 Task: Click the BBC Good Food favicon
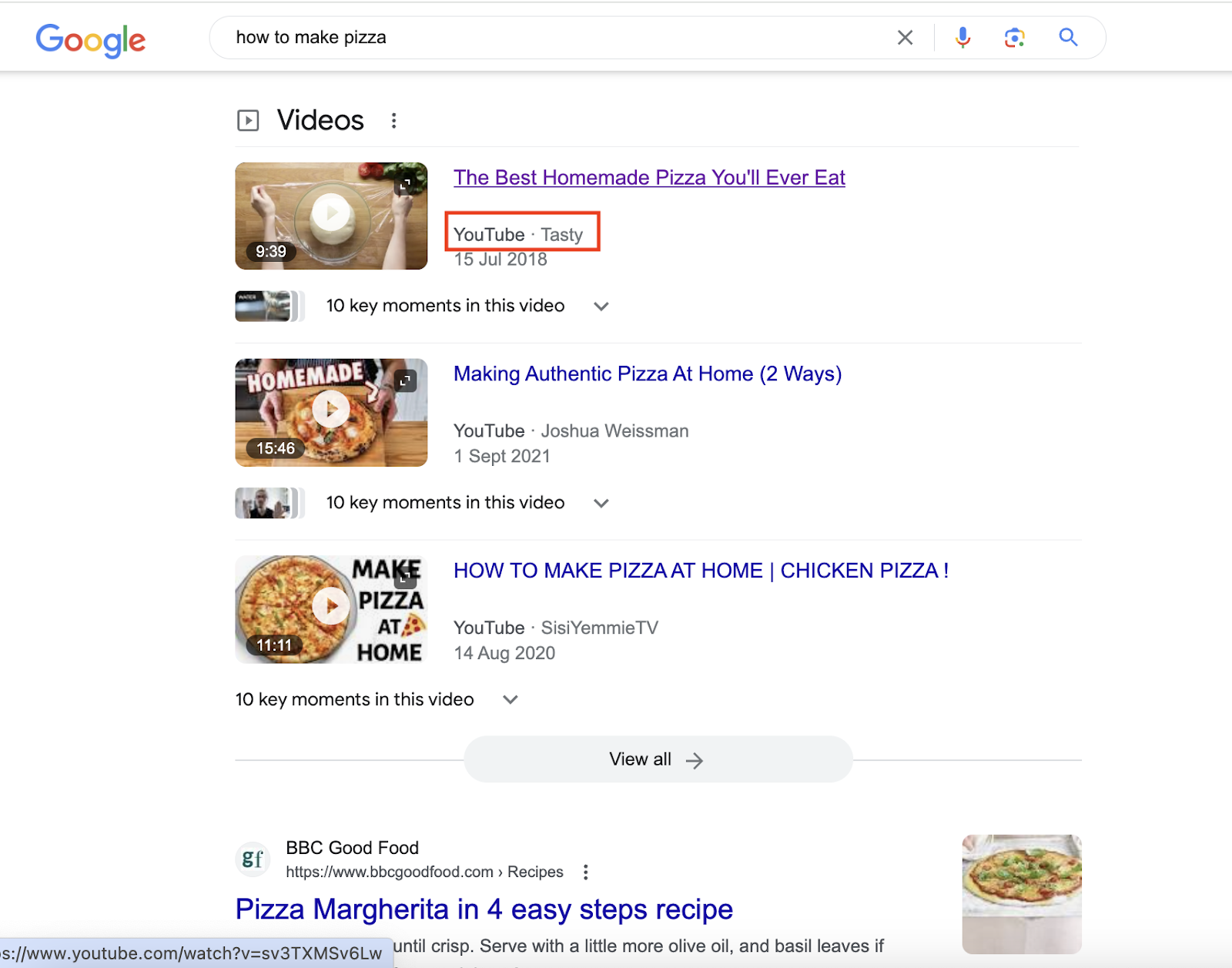pos(253,859)
